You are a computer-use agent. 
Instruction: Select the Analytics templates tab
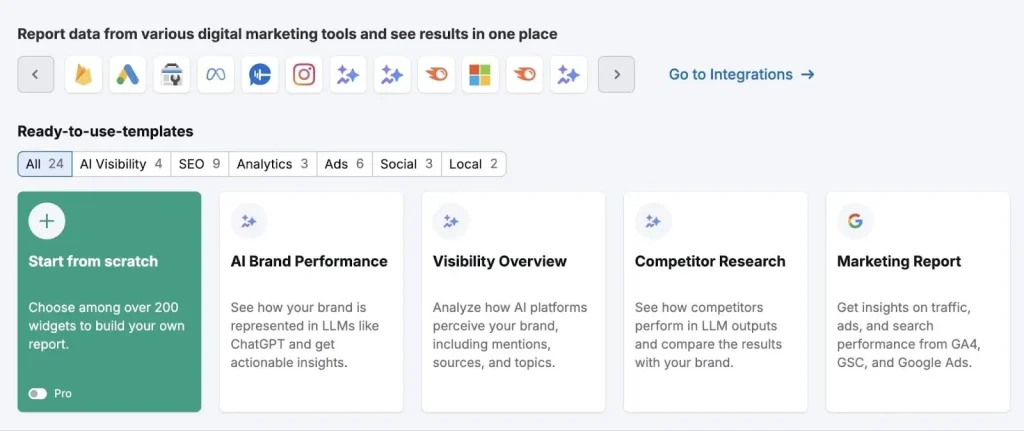272,164
